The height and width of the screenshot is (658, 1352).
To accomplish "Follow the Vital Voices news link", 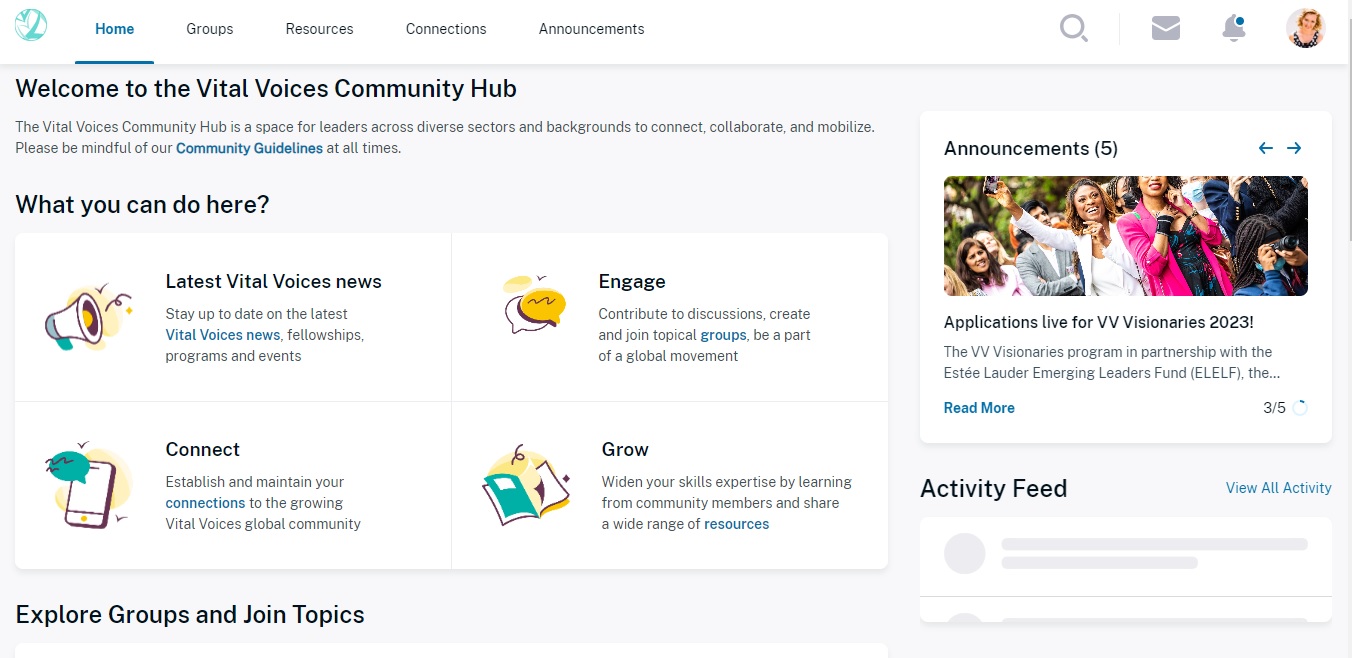I will (223, 335).
